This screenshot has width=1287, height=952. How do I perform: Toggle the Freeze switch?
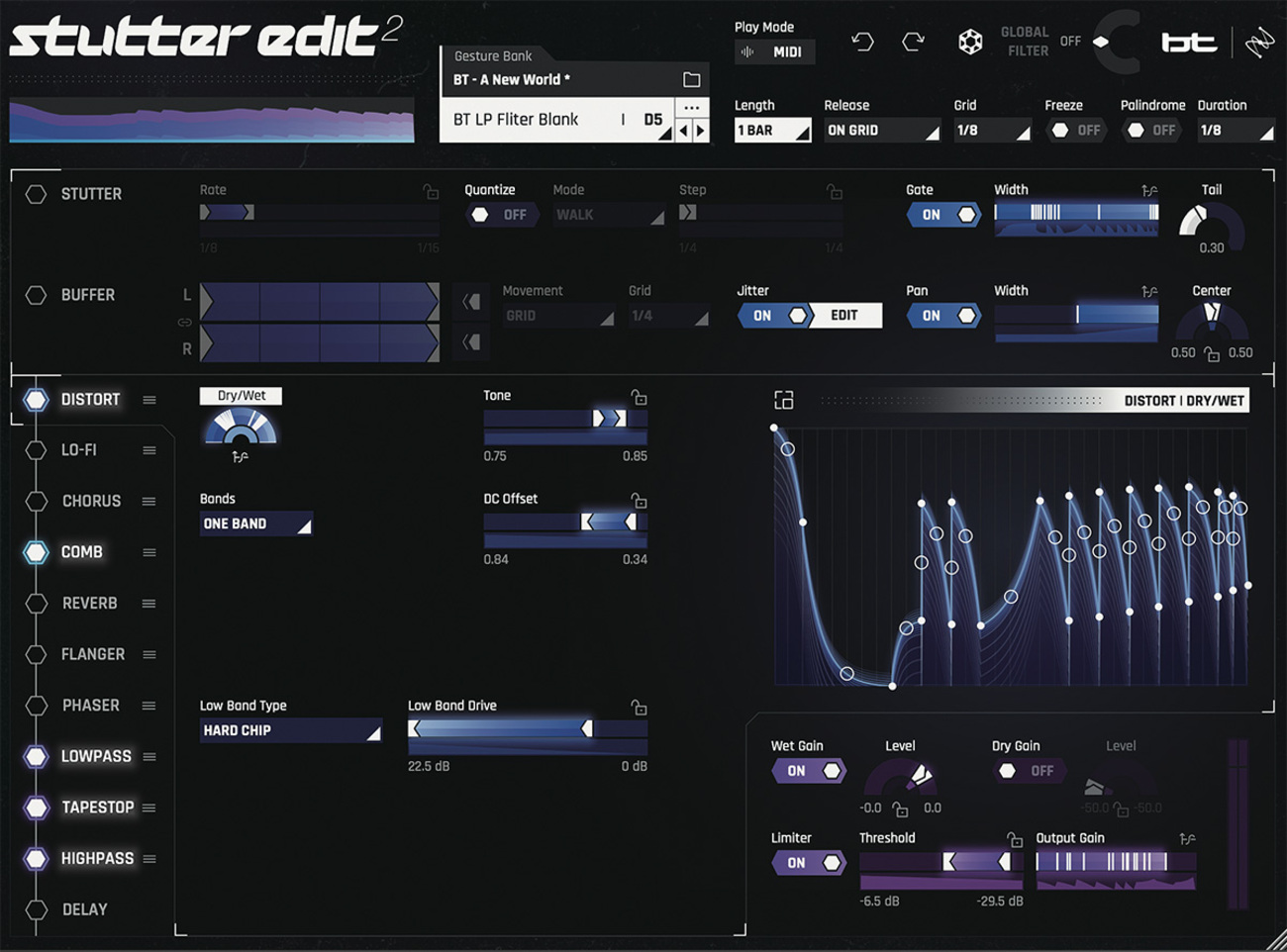click(1075, 131)
